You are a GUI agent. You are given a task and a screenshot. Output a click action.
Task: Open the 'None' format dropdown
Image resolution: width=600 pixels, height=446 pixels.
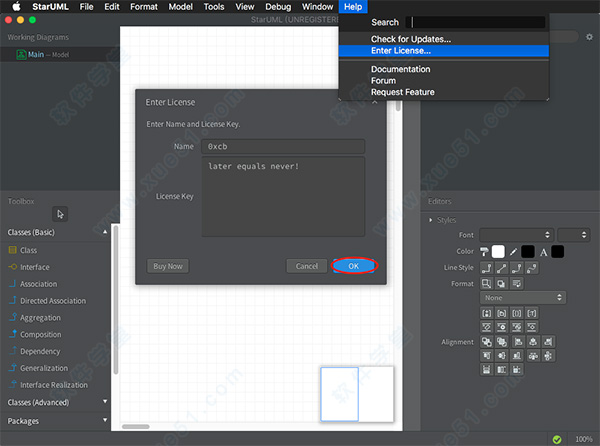click(522, 298)
